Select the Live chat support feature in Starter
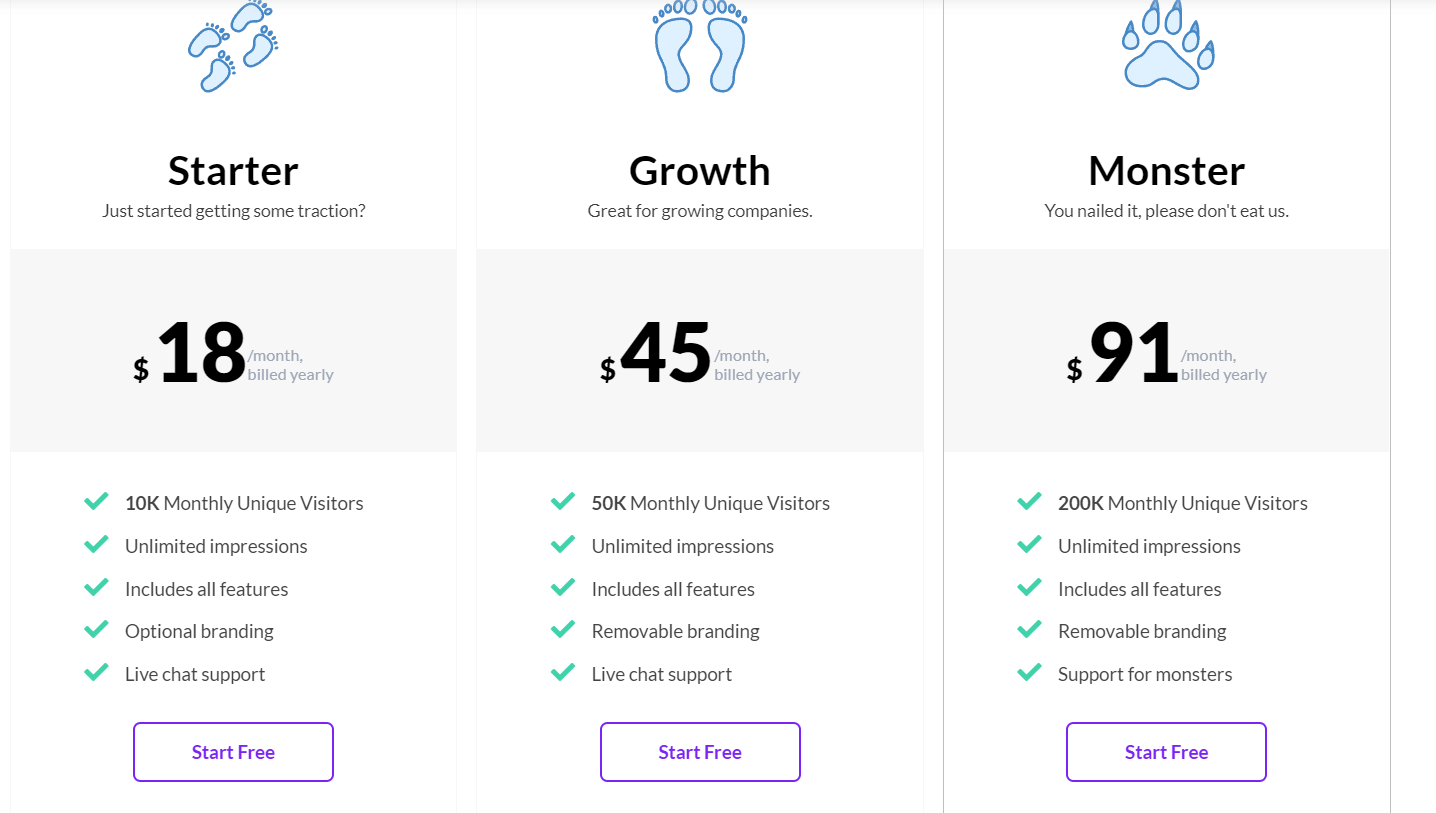This screenshot has height=813, width=1436. pyautogui.click(x=194, y=673)
